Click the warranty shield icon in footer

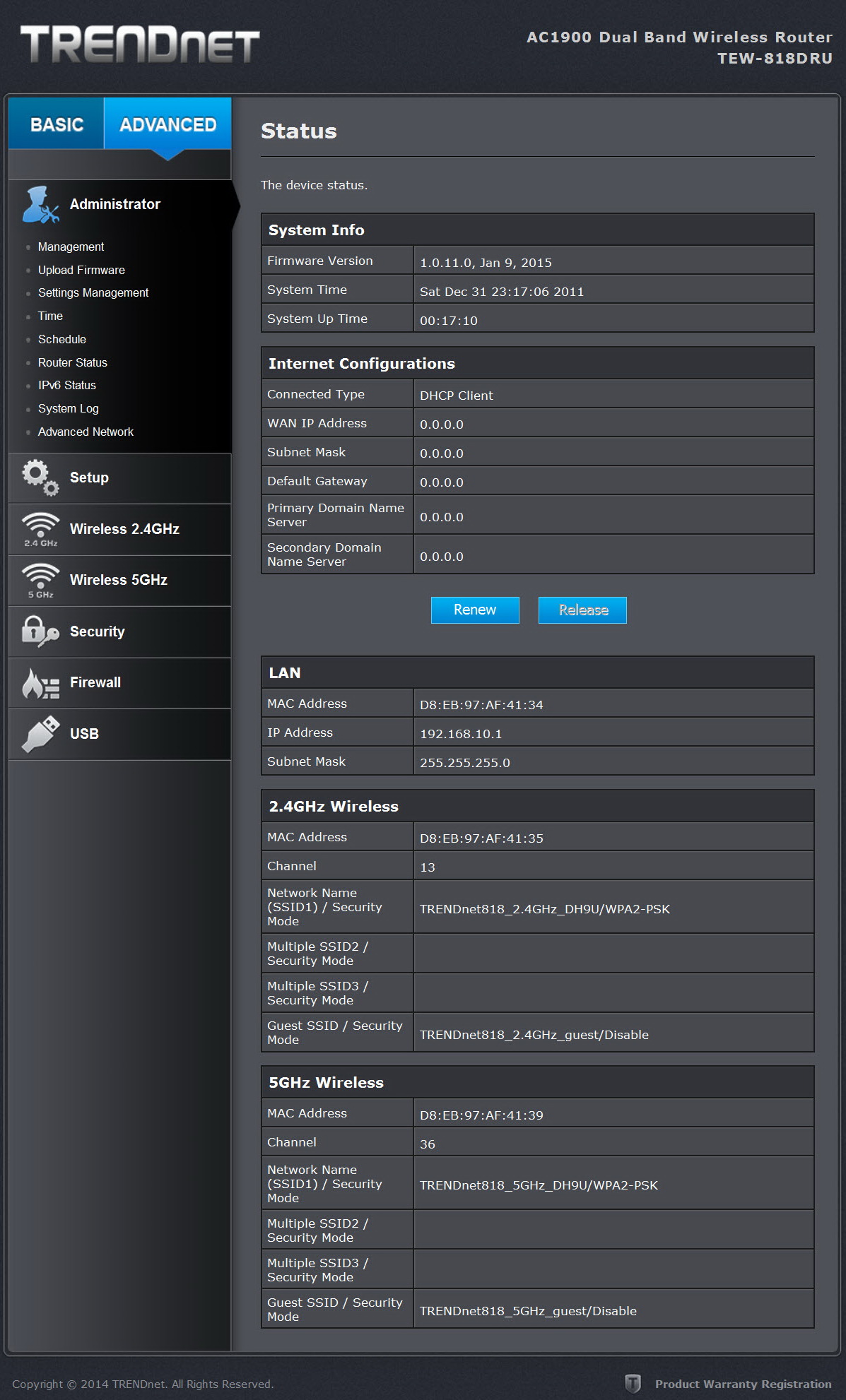(633, 1384)
